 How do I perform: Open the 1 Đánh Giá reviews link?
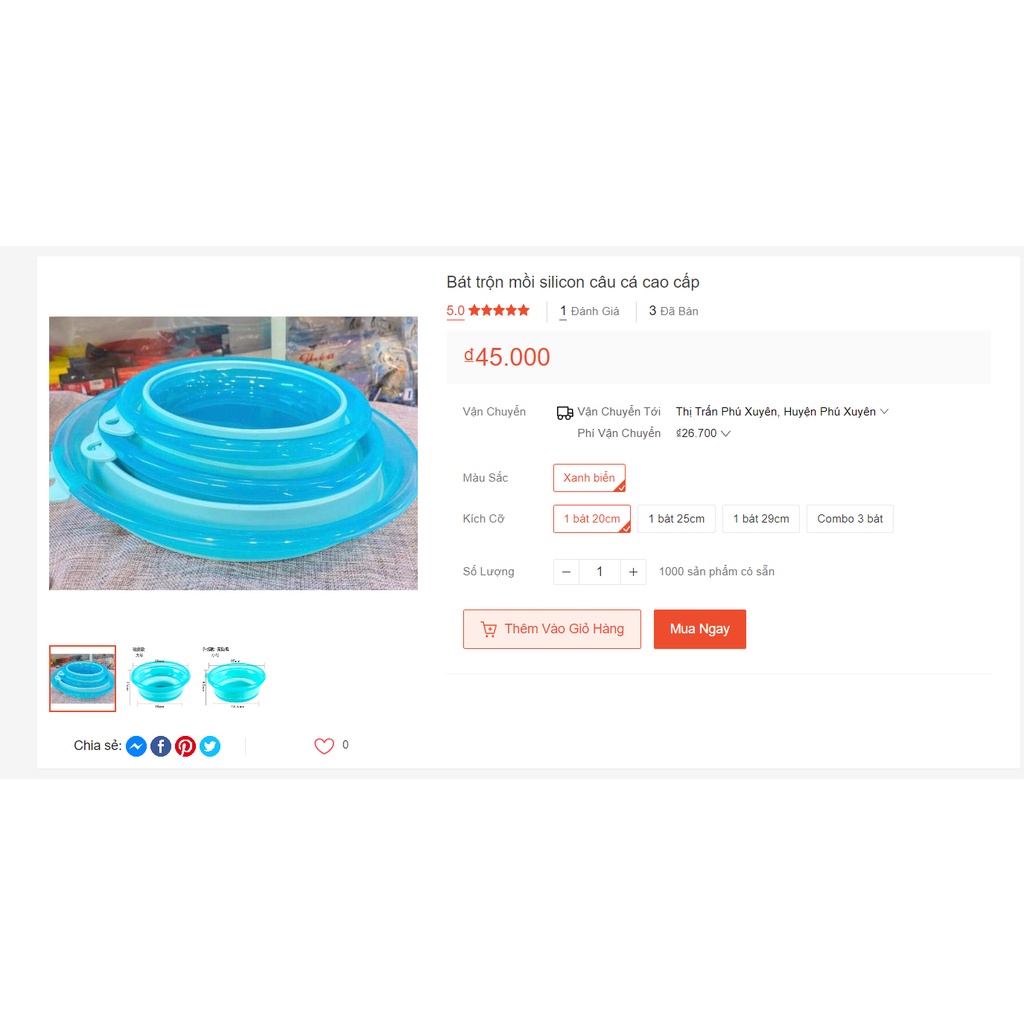pos(589,311)
